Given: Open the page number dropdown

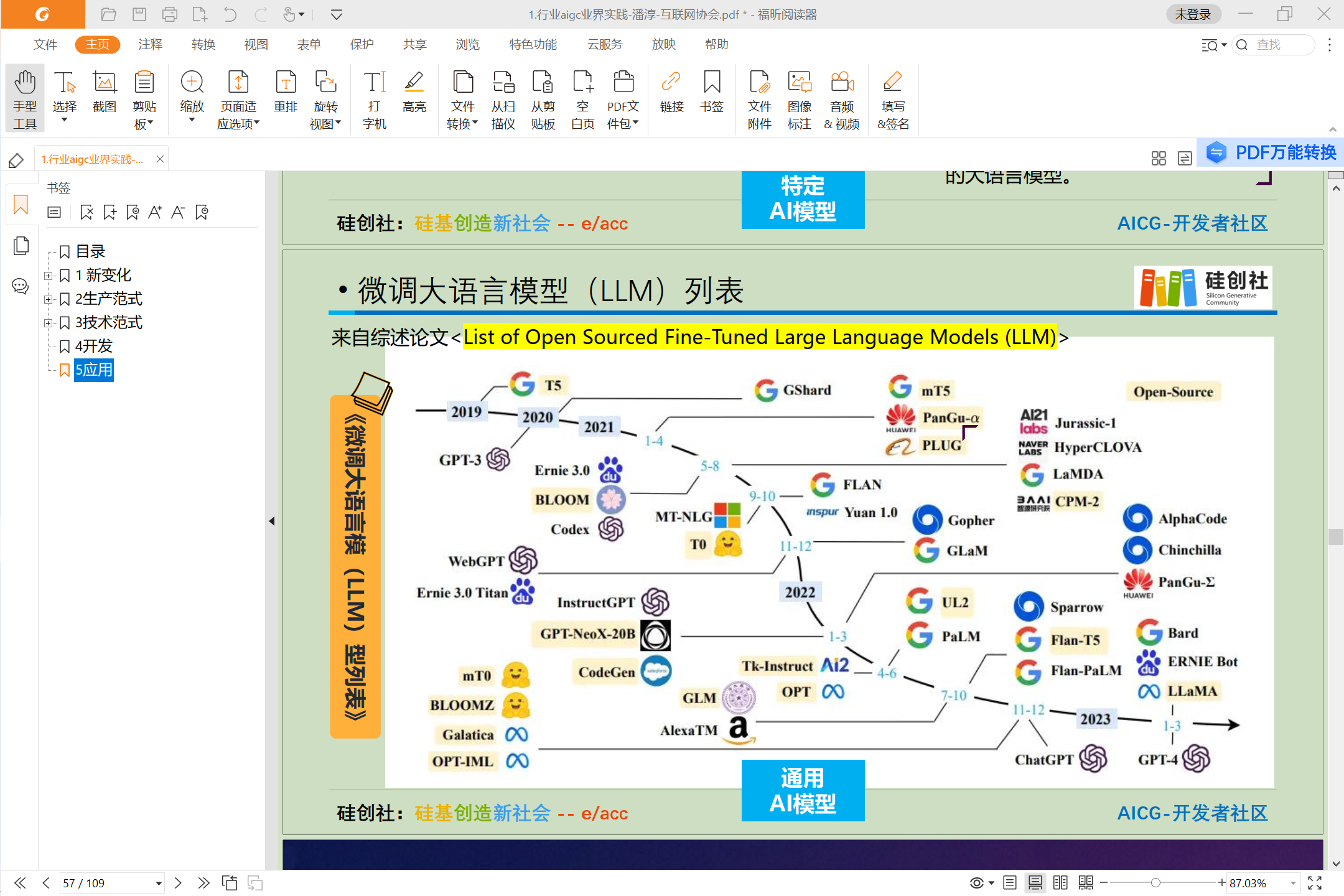Looking at the screenshot, I should (x=159, y=883).
